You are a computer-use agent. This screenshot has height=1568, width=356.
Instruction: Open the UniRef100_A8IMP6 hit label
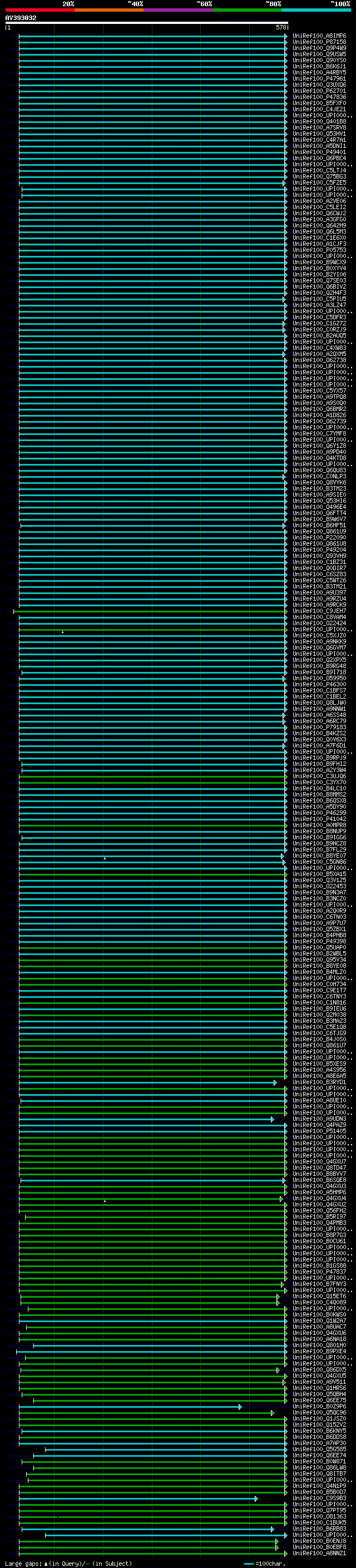[319, 36]
